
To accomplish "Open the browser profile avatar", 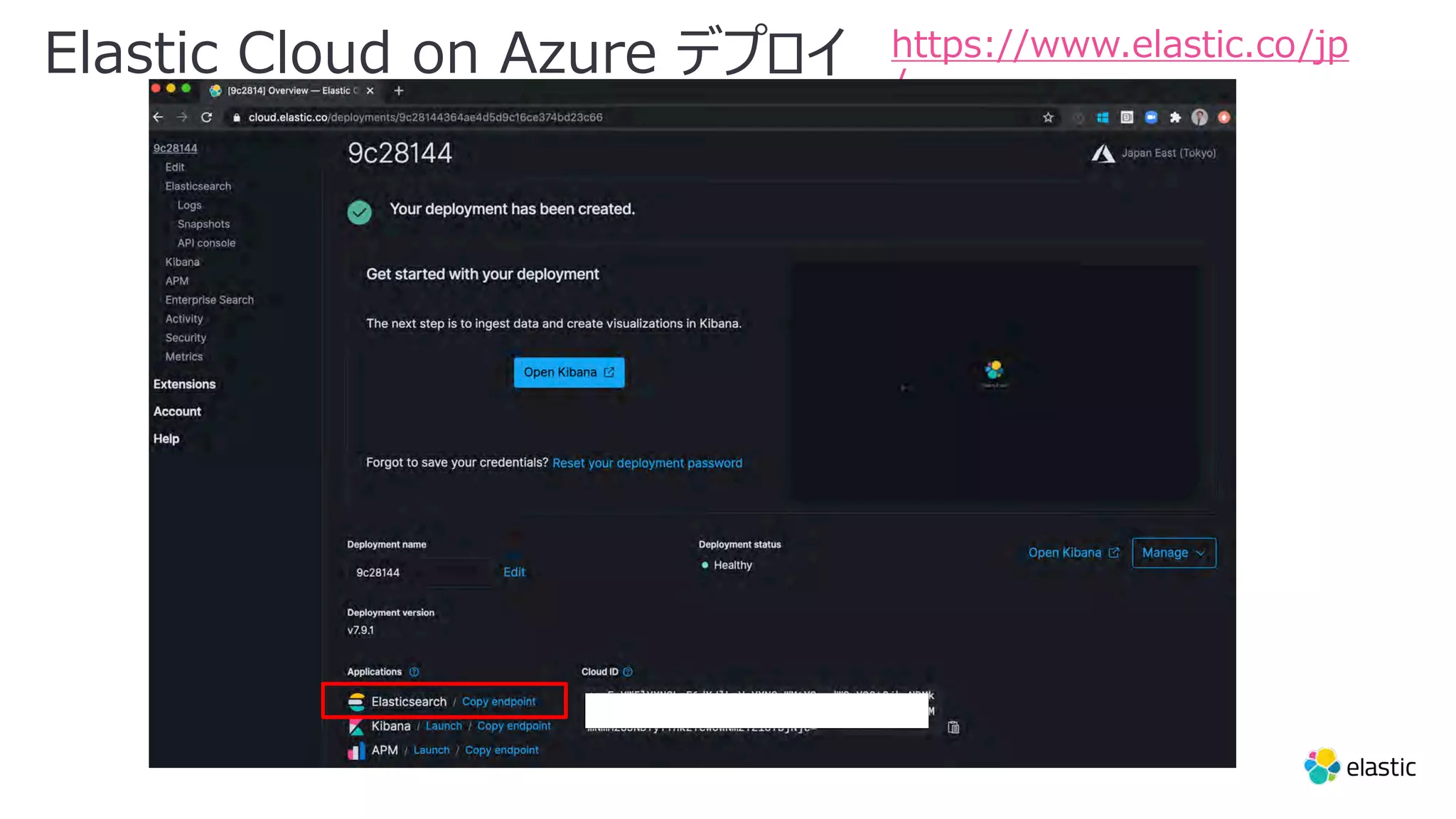I will (x=1199, y=118).
